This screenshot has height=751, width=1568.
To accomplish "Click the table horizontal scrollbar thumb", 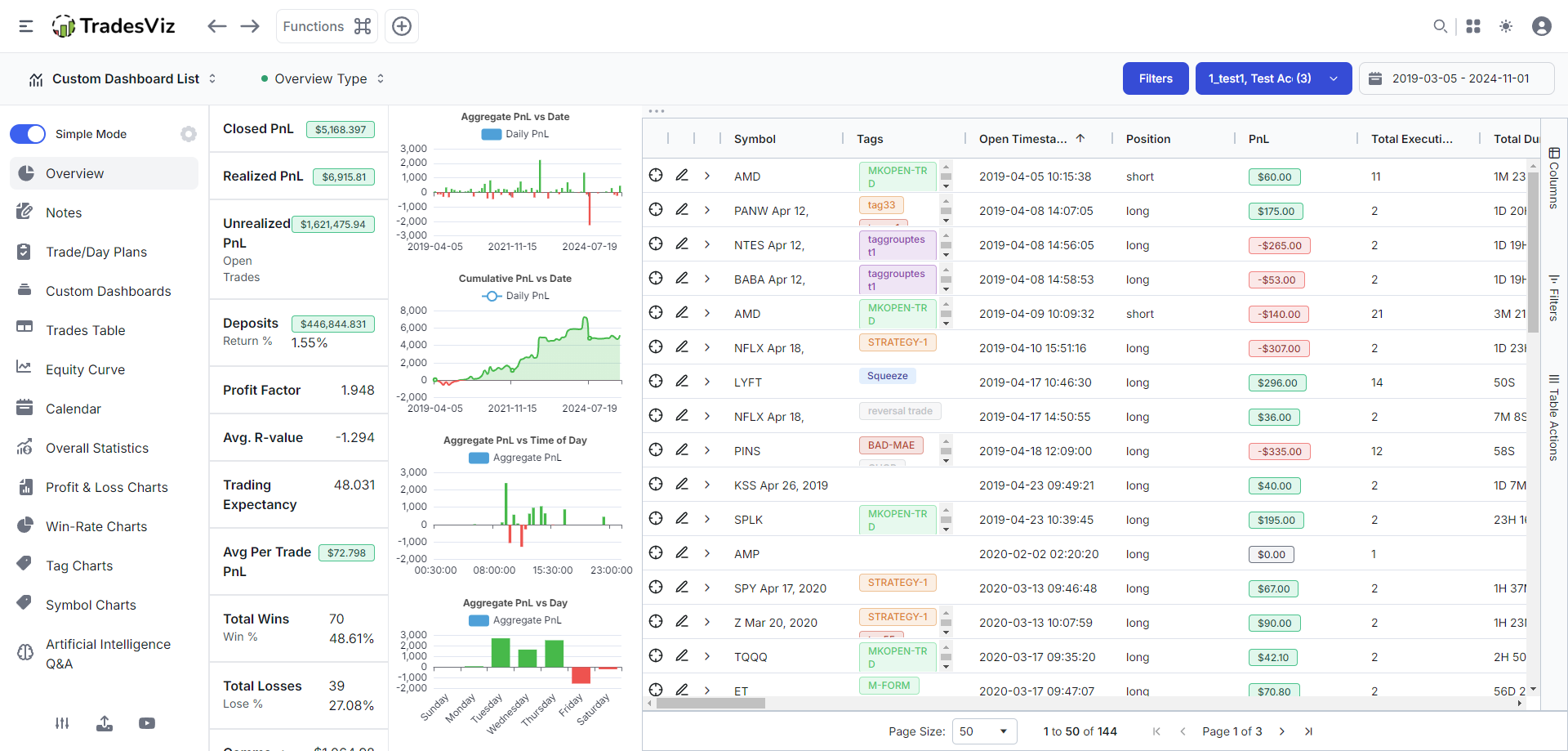I will point(710,703).
